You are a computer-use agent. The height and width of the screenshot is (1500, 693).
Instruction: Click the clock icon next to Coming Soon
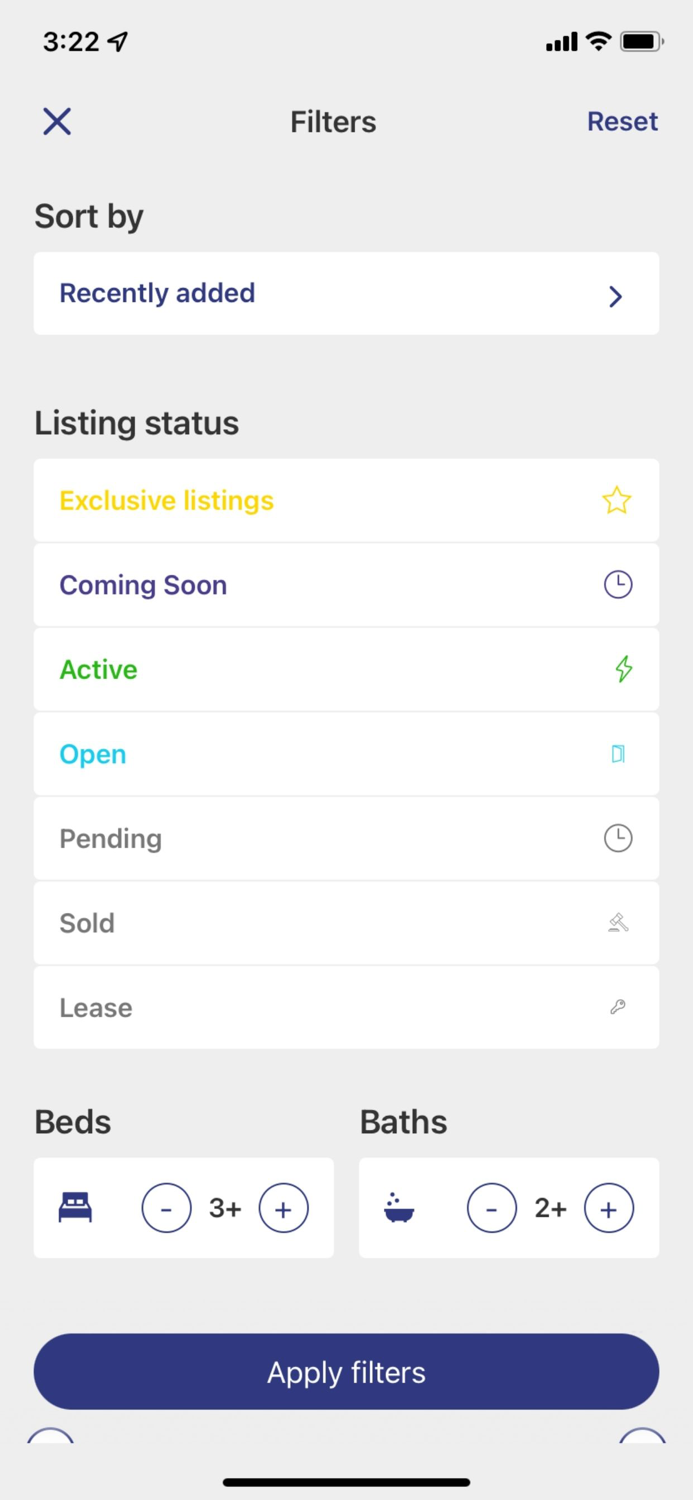coord(617,584)
